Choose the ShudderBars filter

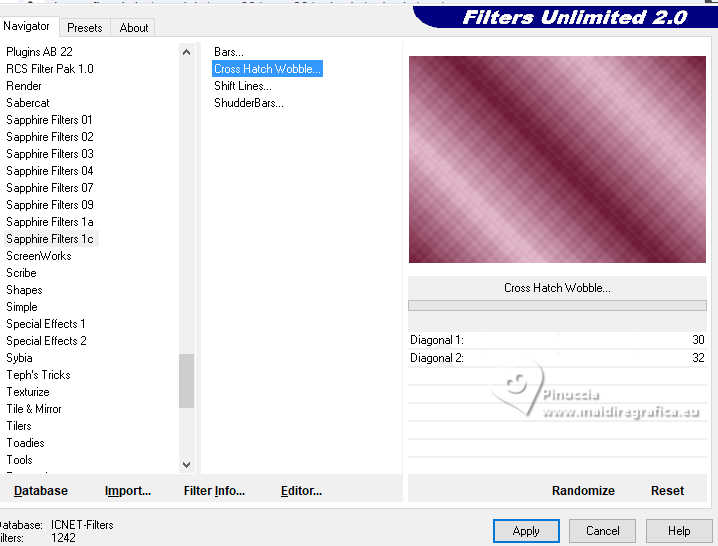point(249,103)
